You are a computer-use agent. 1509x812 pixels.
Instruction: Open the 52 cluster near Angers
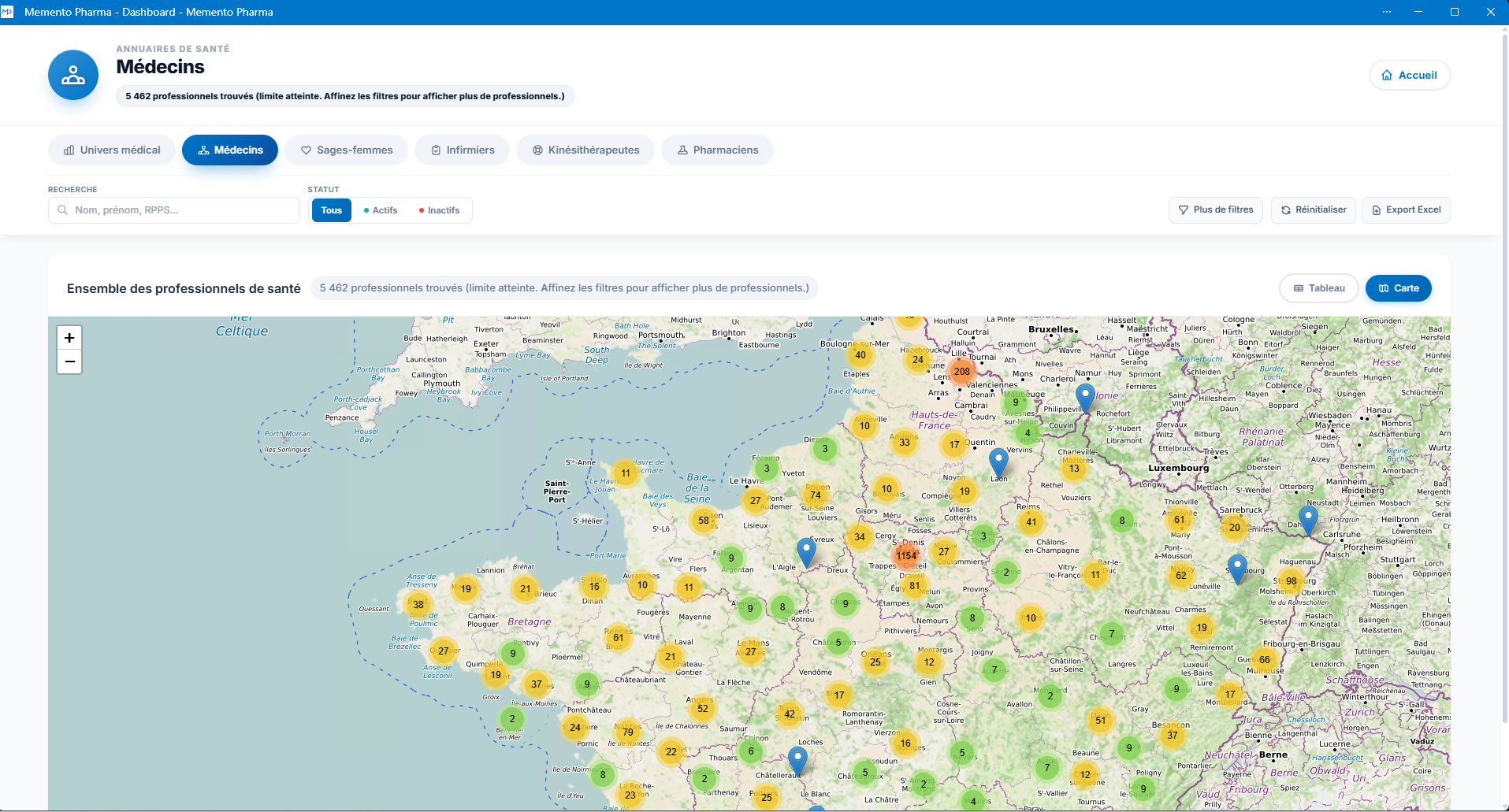703,708
